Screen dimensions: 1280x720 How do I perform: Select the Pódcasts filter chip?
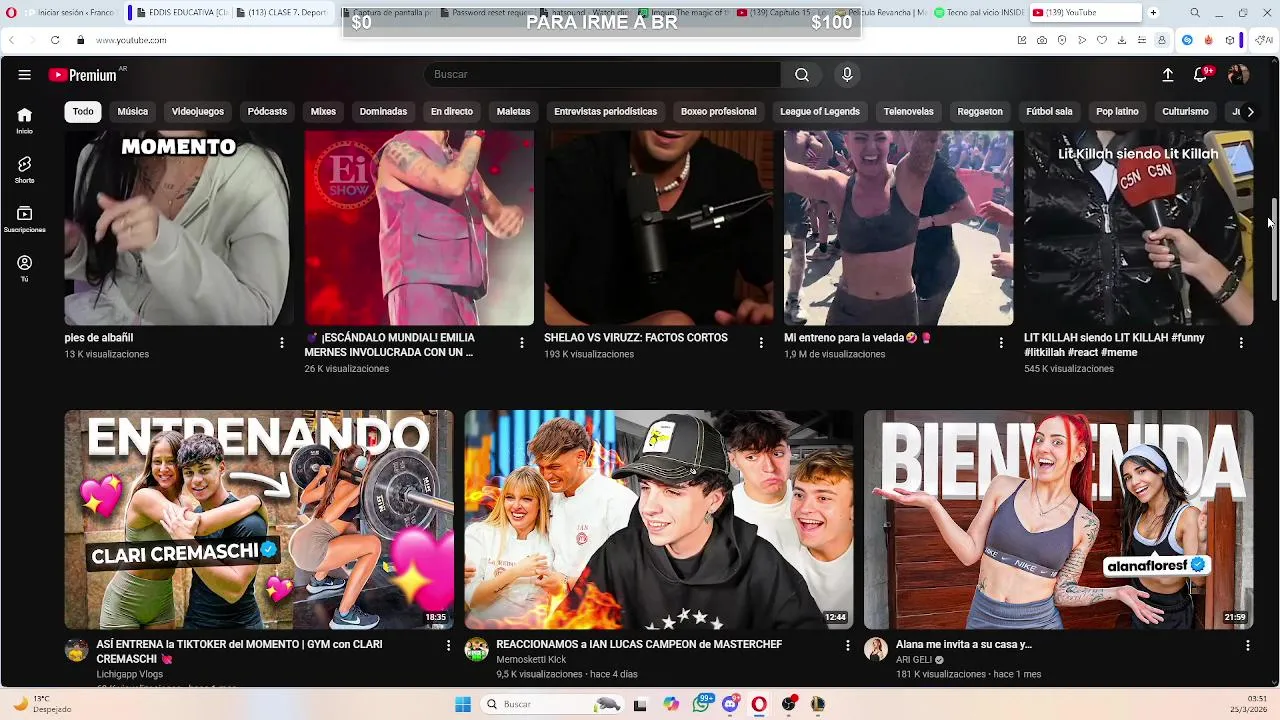(267, 111)
